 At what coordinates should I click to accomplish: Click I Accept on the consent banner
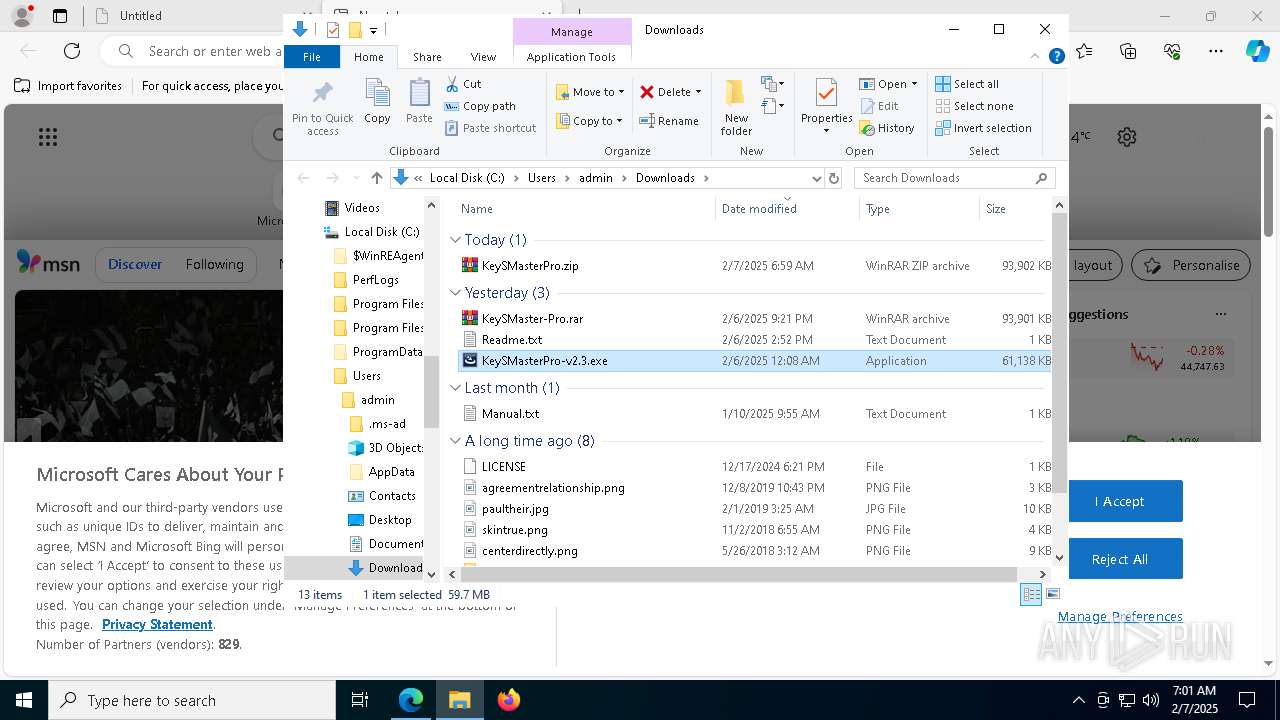pyautogui.click(x=1119, y=501)
